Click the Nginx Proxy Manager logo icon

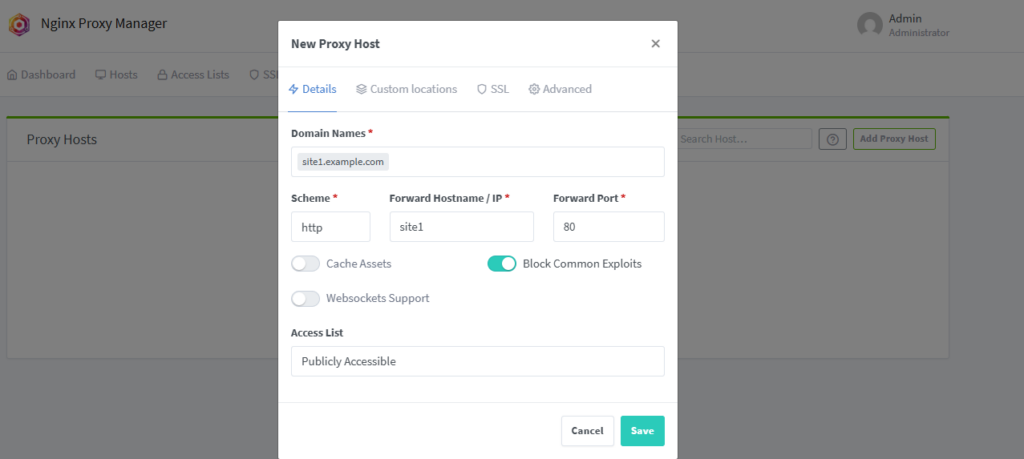[19, 25]
